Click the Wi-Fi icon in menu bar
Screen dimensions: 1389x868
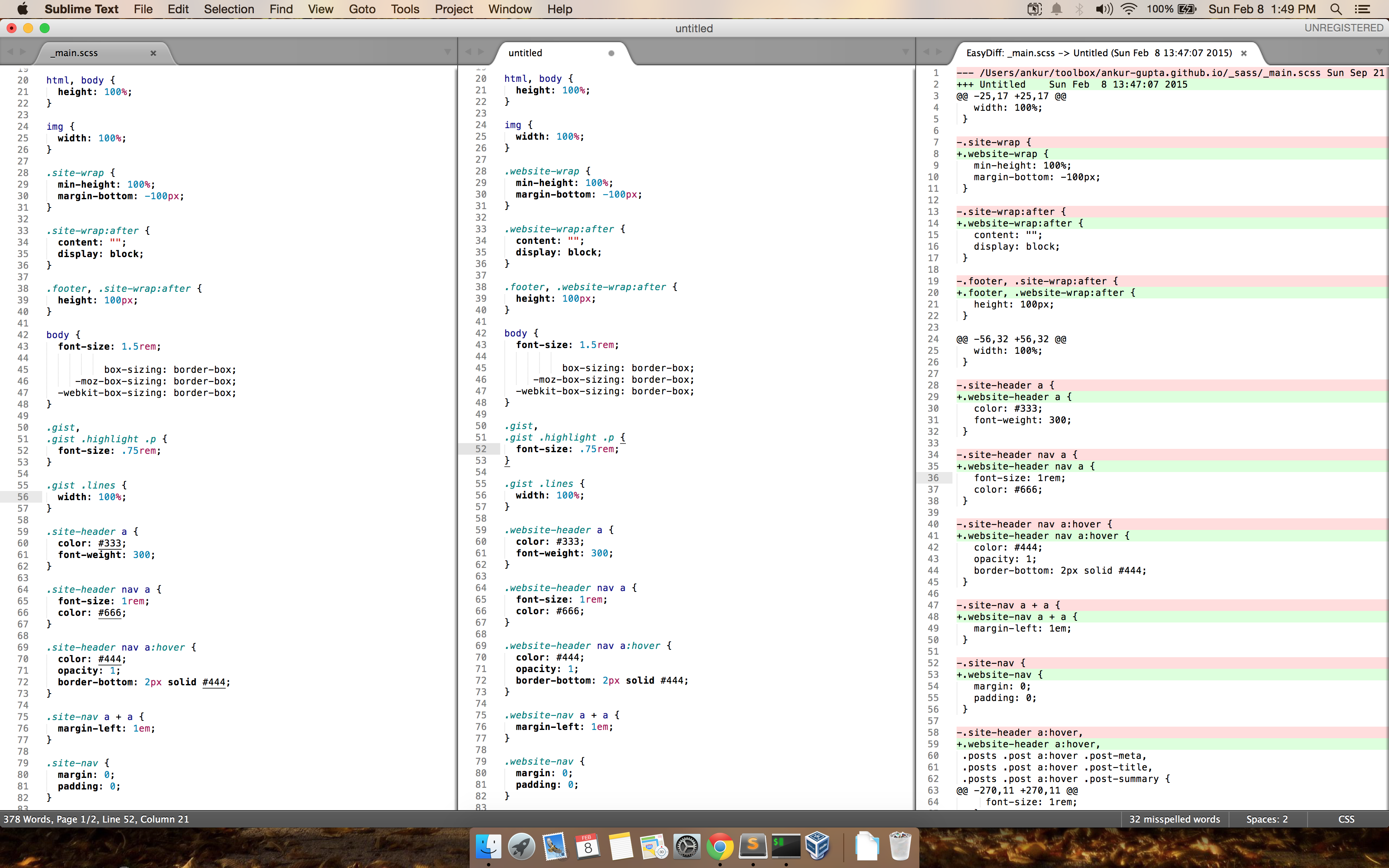[1131, 9]
